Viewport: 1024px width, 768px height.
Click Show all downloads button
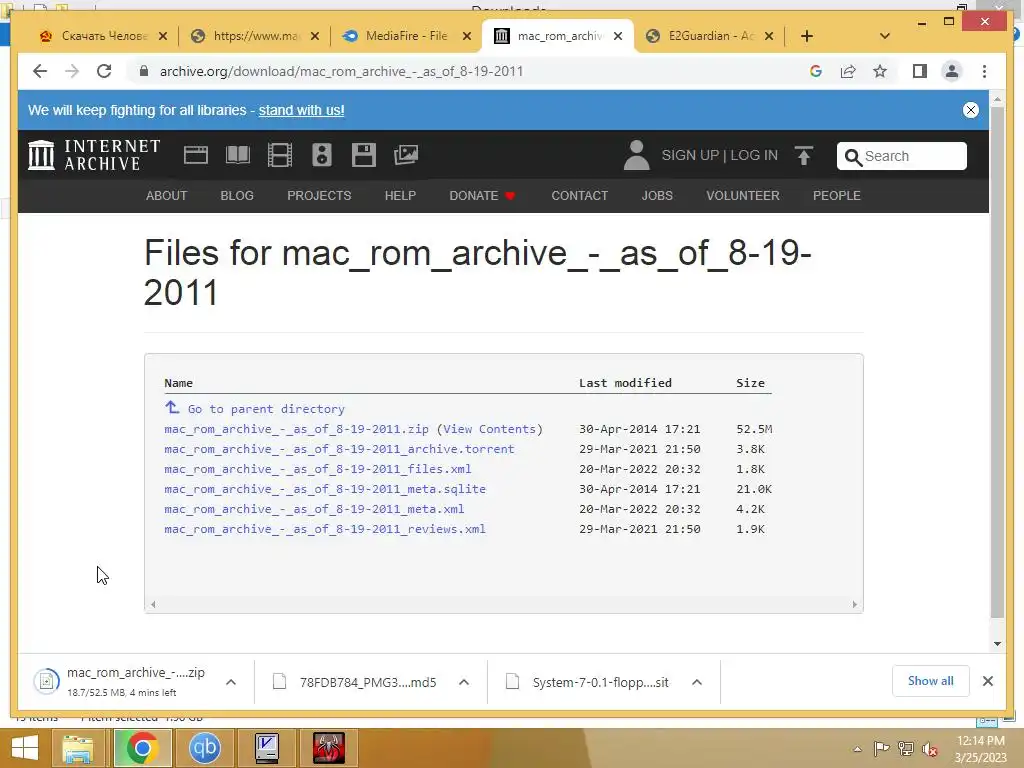(930, 681)
